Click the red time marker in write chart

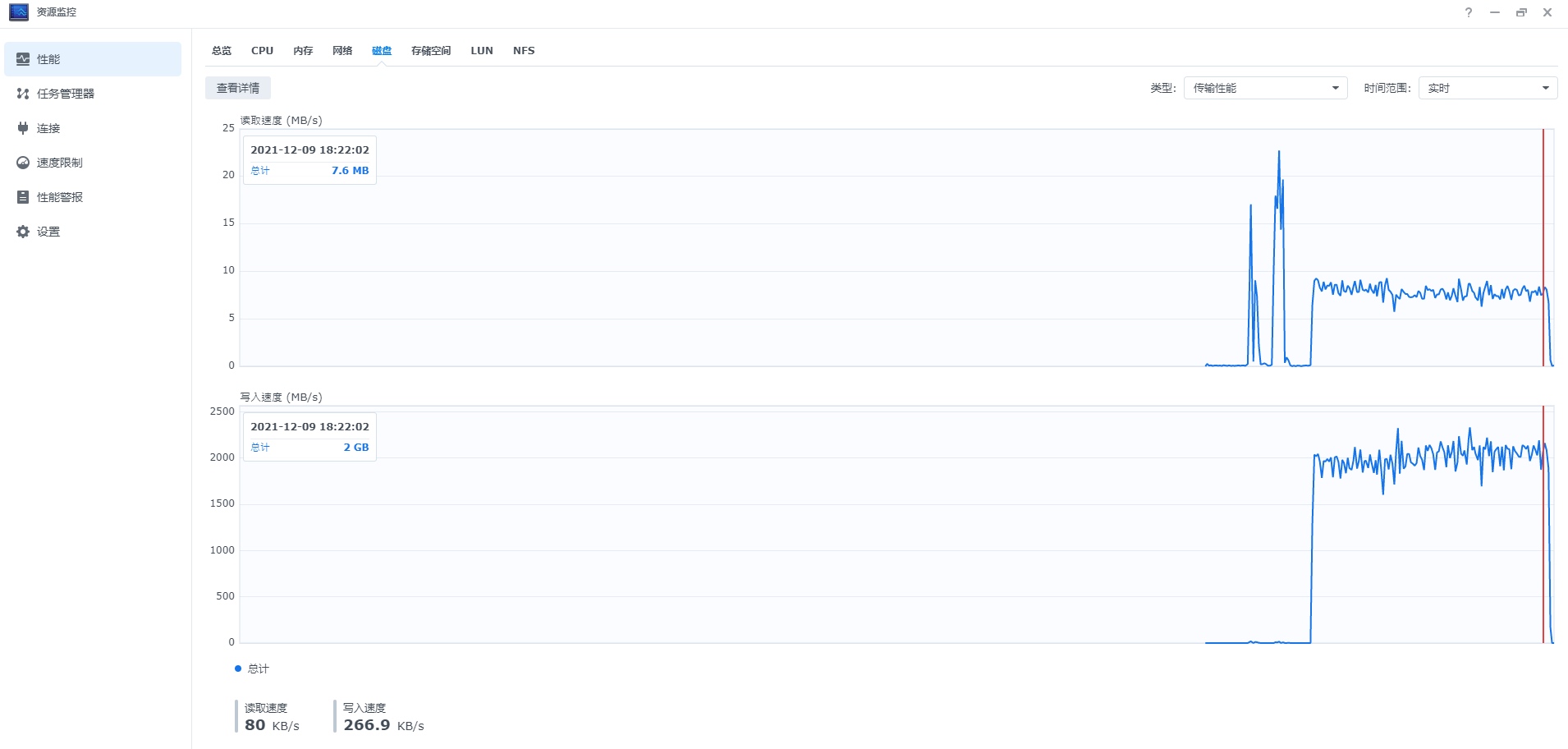click(x=1543, y=524)
